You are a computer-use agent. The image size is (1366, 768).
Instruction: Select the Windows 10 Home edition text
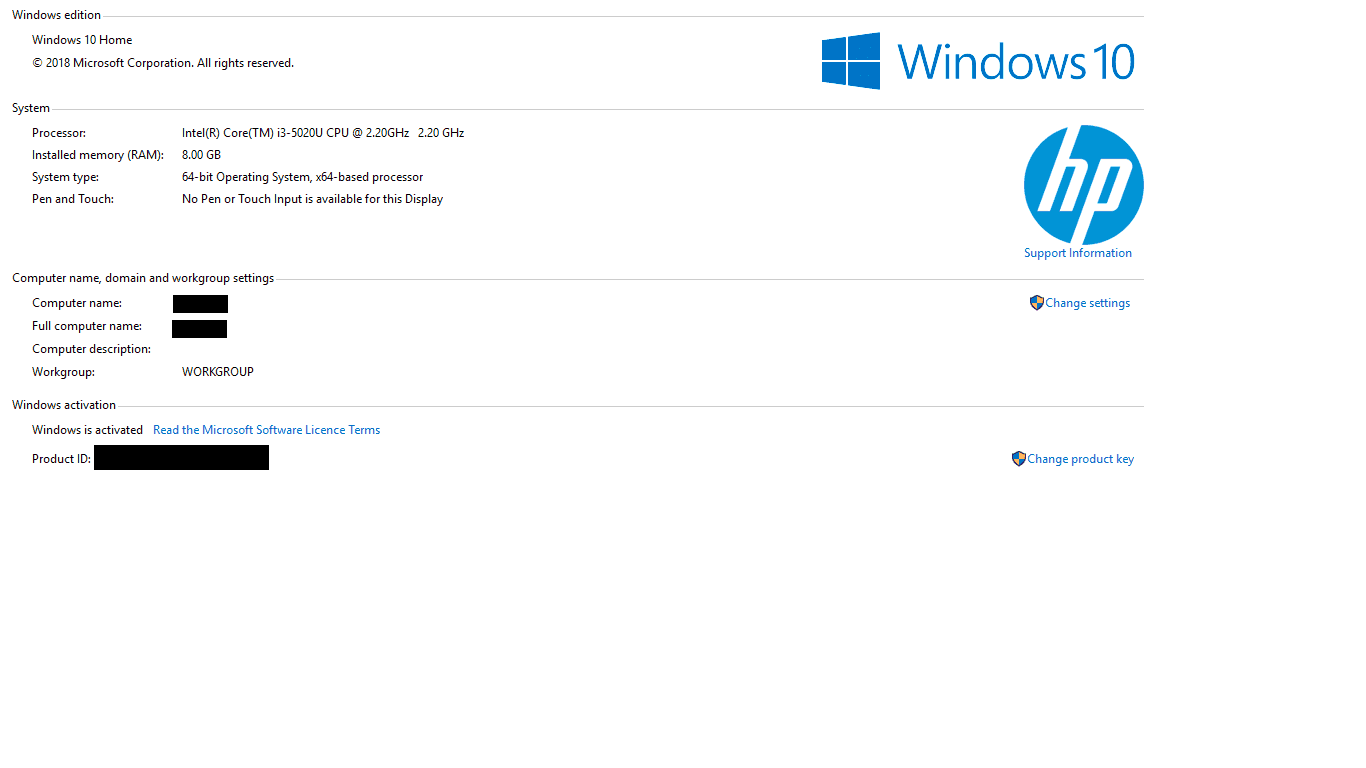[82, 40]
